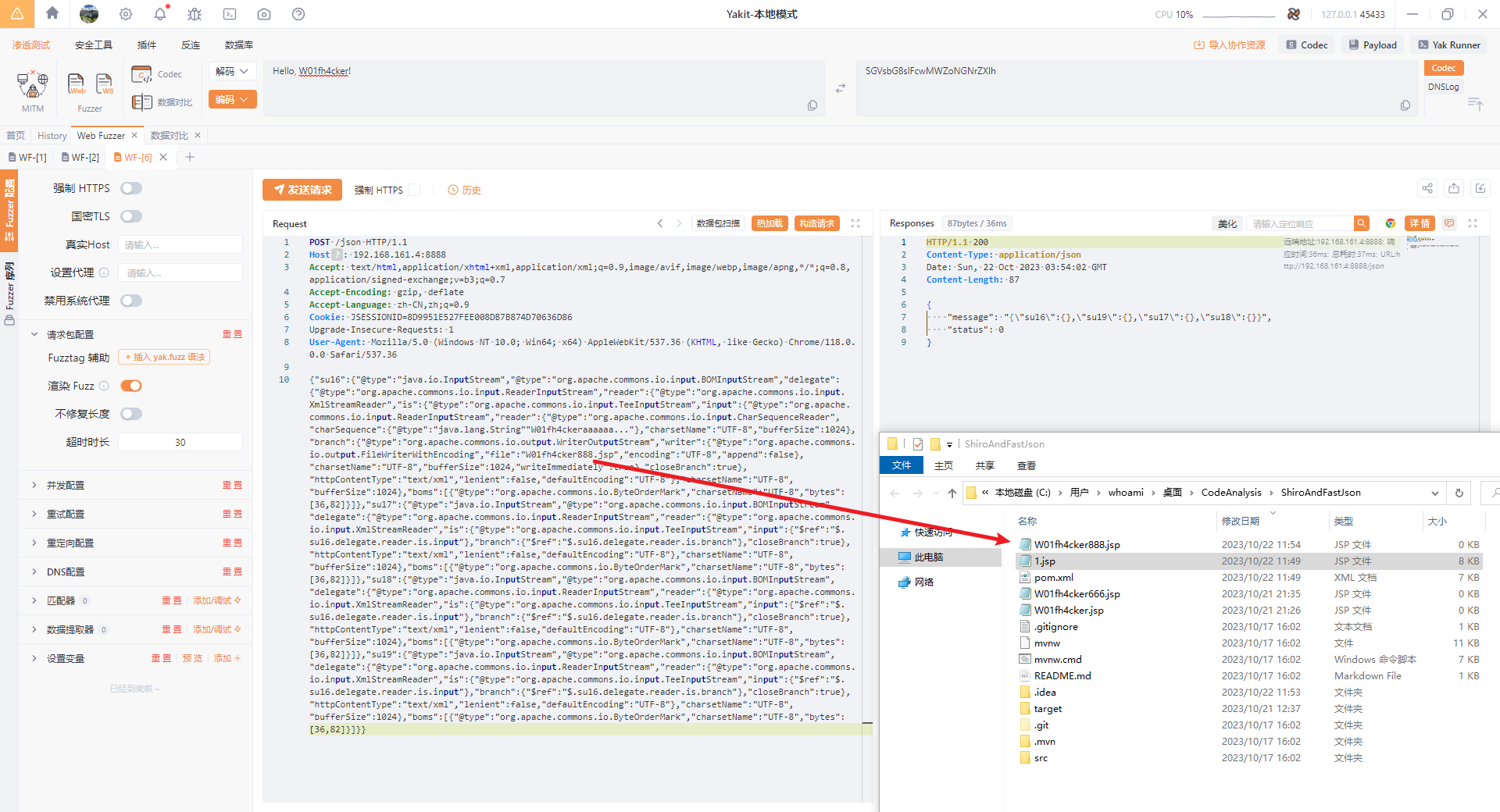Click 发送请求 to send the request
This screenshot has width=1500, height=812.
[x=302, y=190]
